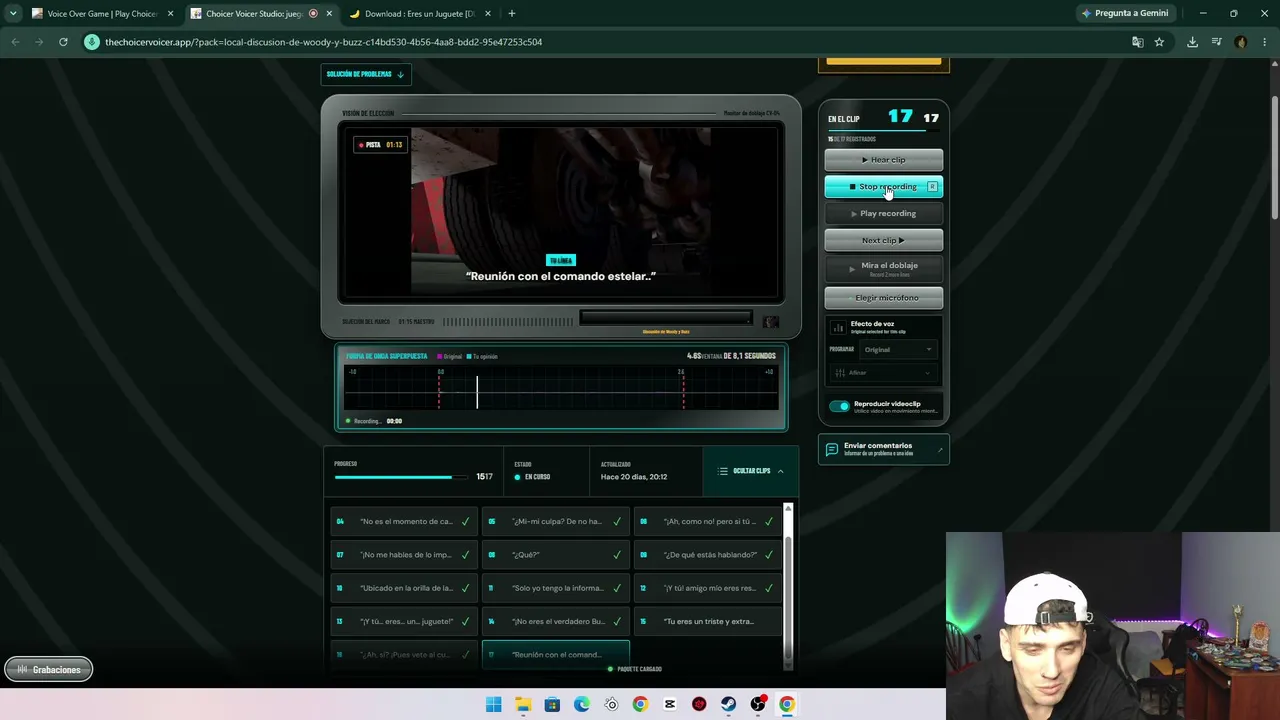Click the Efecto de voz equalizer icon

pyautogui.click(x=838, y=327)
